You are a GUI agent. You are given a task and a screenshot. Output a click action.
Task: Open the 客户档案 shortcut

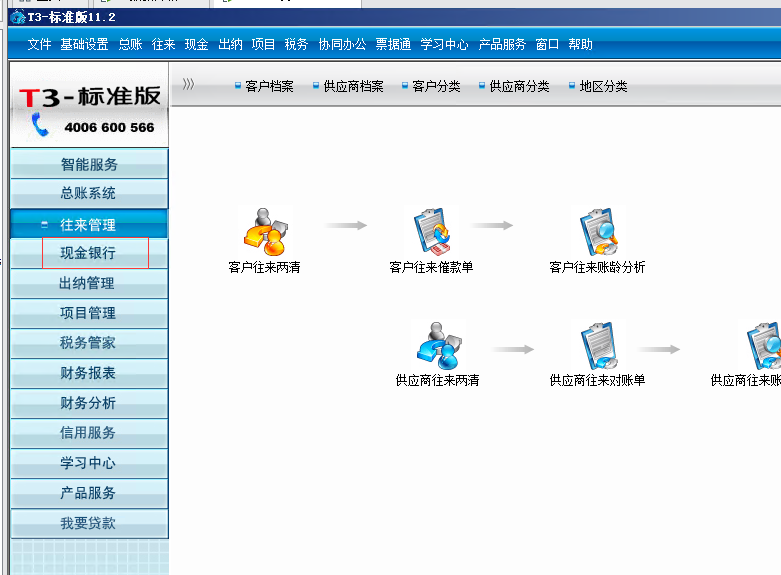pos(264,86)
